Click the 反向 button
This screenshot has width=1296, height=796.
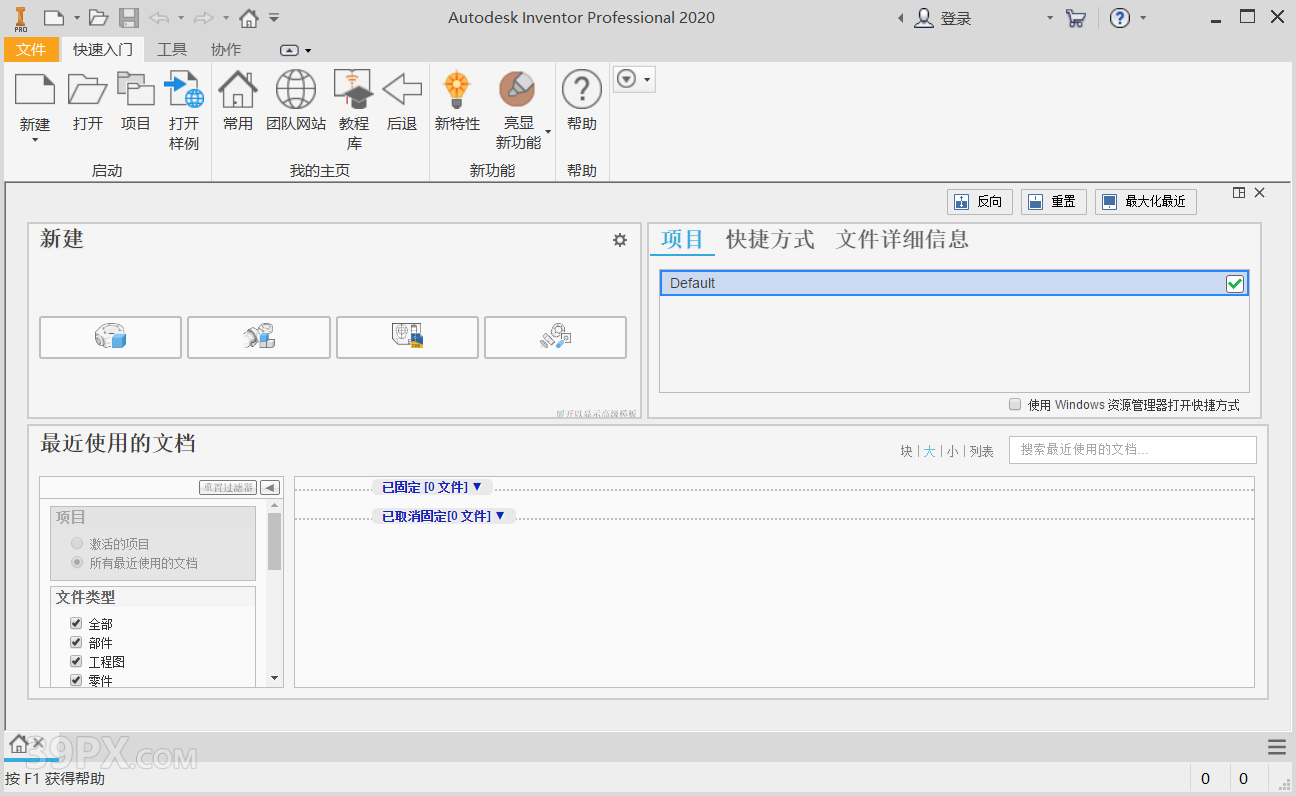pyautogui.click(x=979, y=201)
